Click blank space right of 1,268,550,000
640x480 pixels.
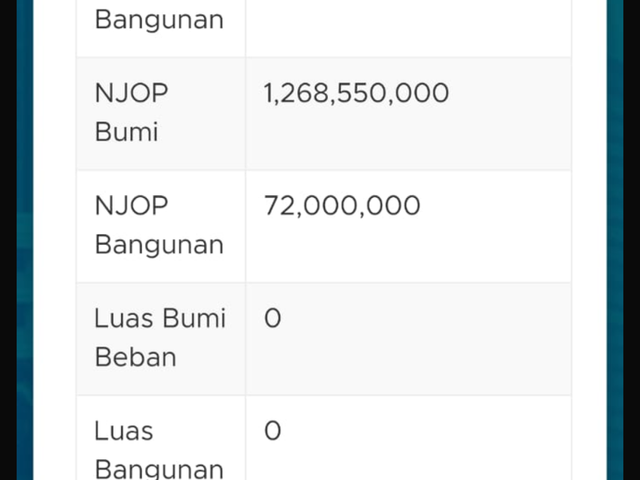click(510, 113)
